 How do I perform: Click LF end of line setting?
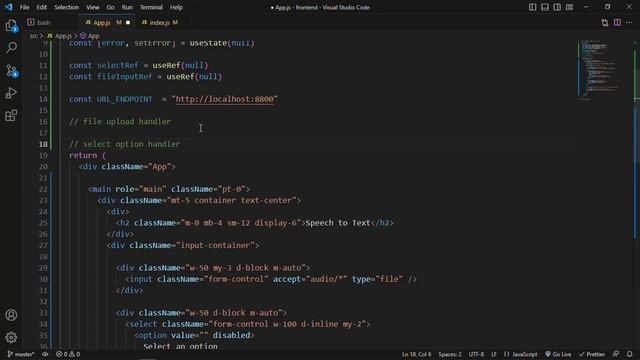point(494,354)
